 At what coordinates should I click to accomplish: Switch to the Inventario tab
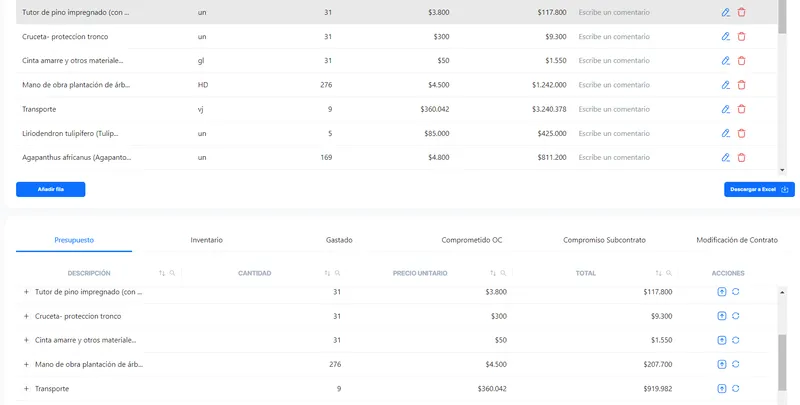pyautogui.click(x=207, y=240)
